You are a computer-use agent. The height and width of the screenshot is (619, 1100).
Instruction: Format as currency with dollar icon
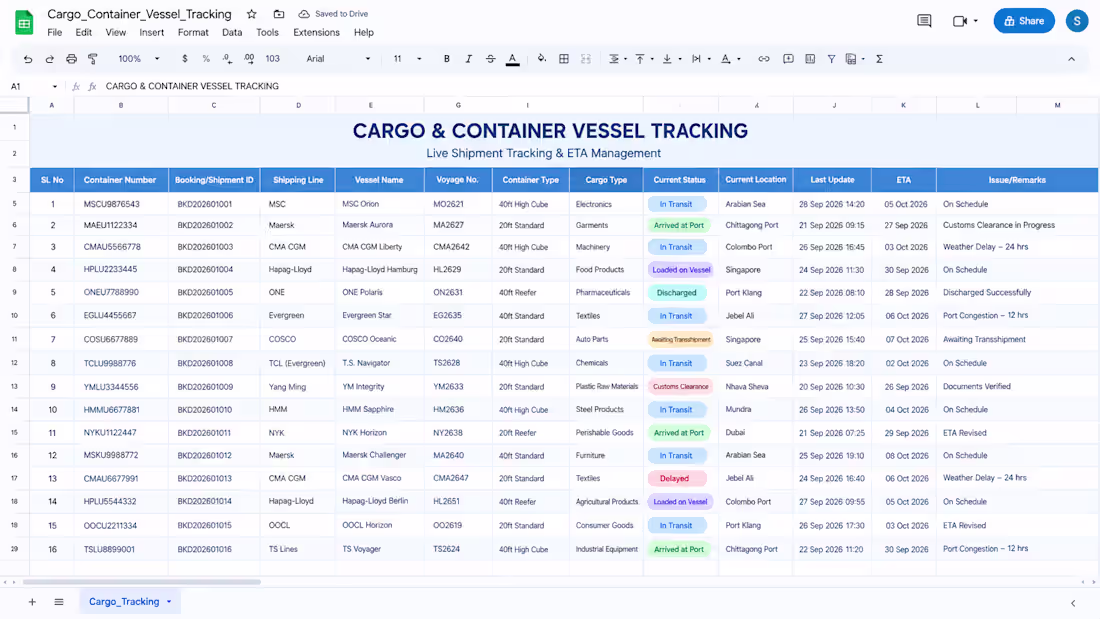pos(185,59)
